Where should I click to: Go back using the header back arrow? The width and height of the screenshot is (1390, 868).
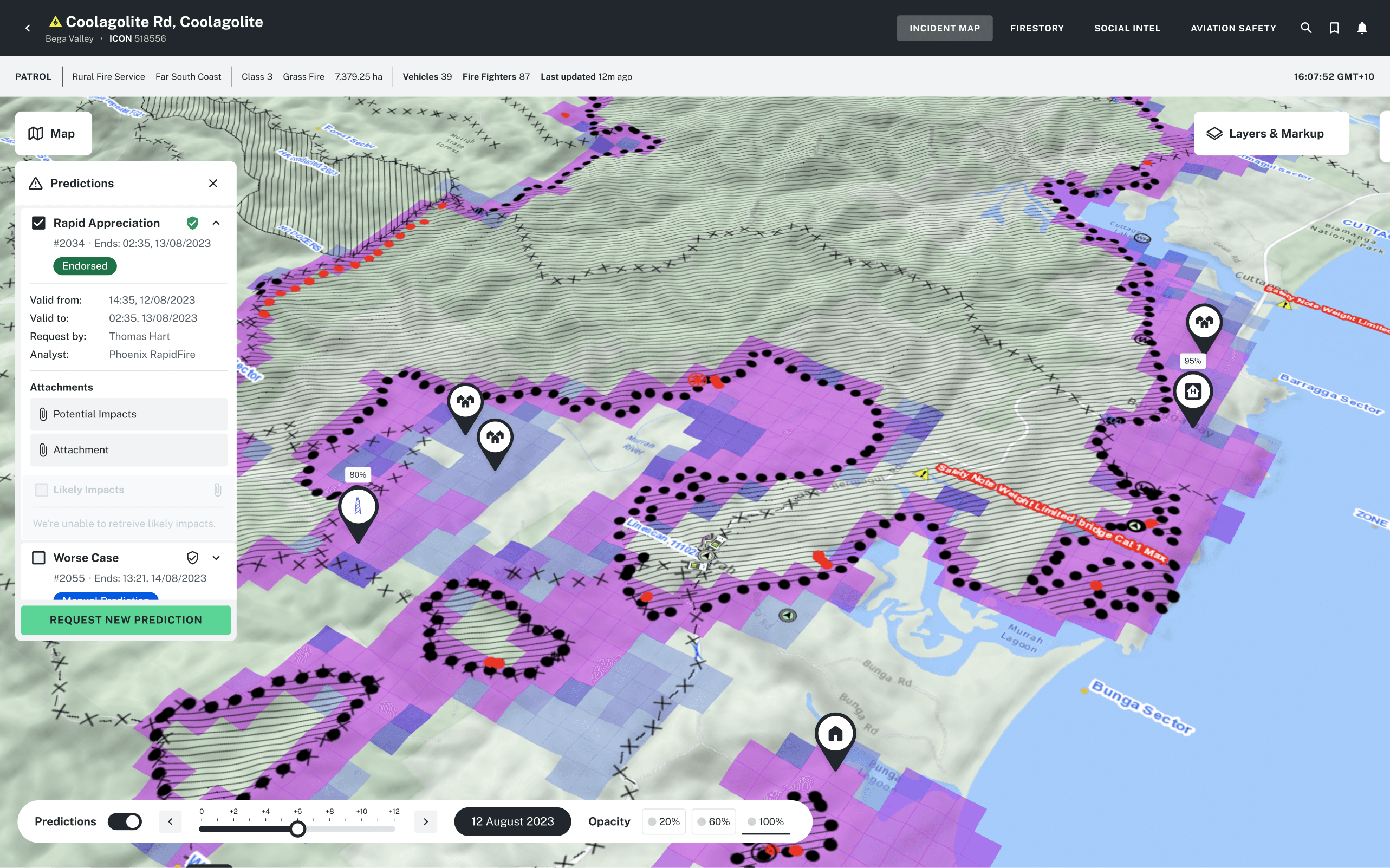(x=28, y=28)
